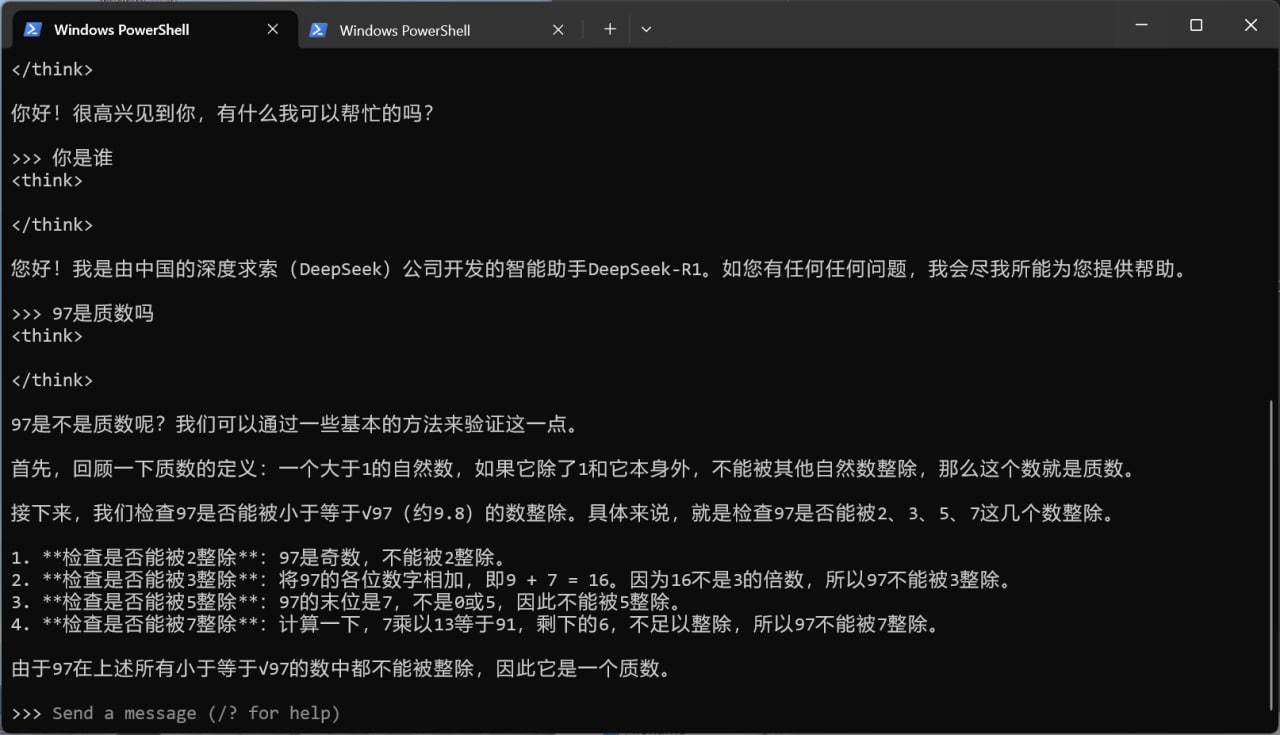Click PowerShell icon on first tab

pos(33,29)
